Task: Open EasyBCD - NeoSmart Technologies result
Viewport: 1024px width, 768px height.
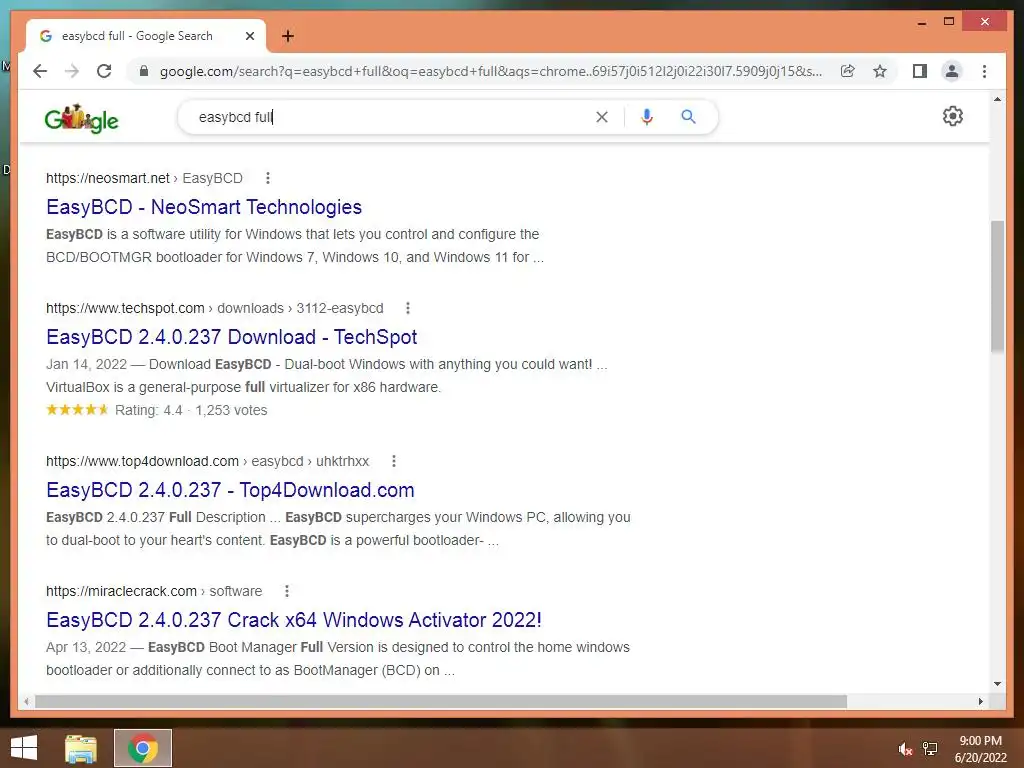Action: (204, 207)
